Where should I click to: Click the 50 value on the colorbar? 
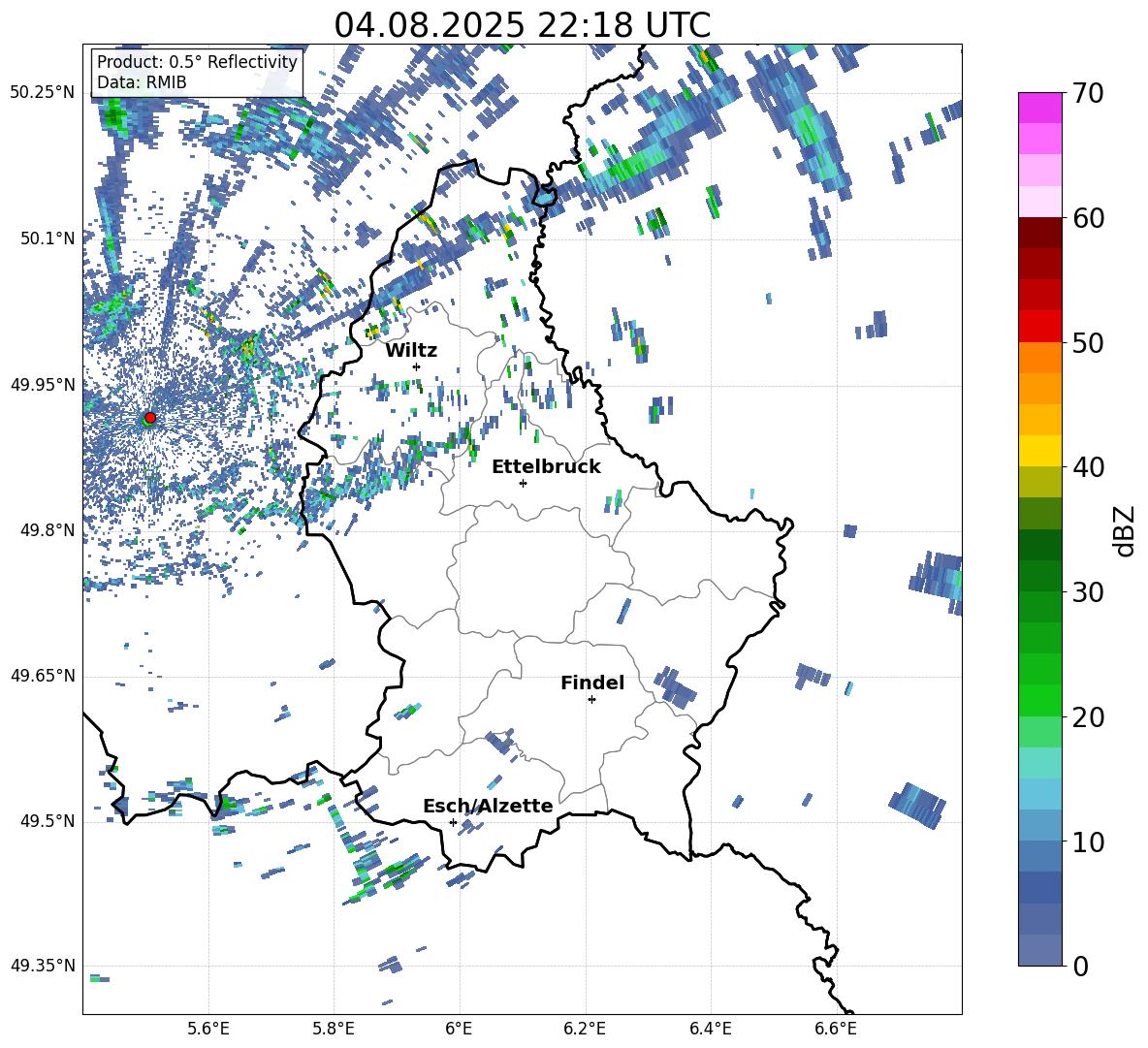point(1088,342)
